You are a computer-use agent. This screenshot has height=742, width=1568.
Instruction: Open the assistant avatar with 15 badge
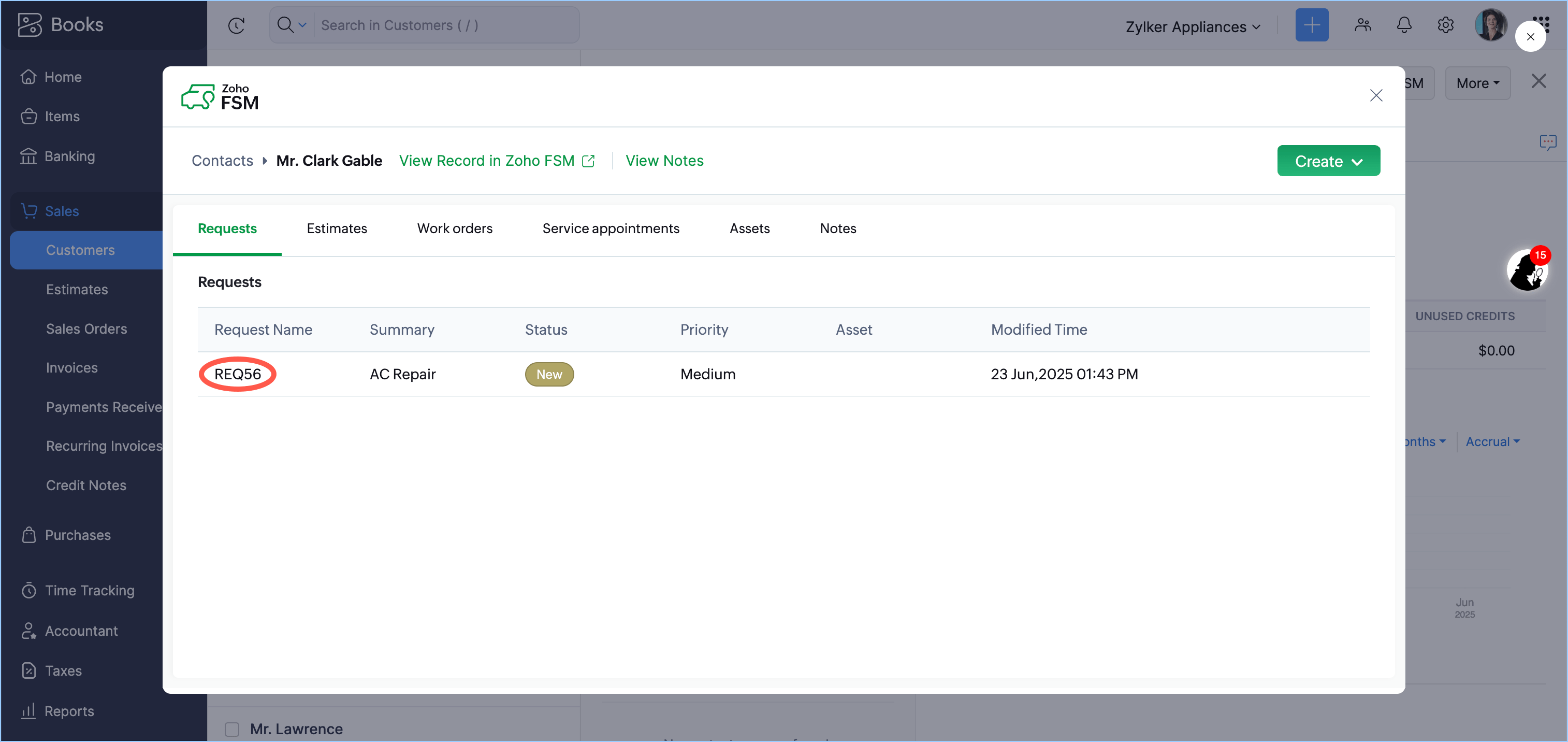1526,270
